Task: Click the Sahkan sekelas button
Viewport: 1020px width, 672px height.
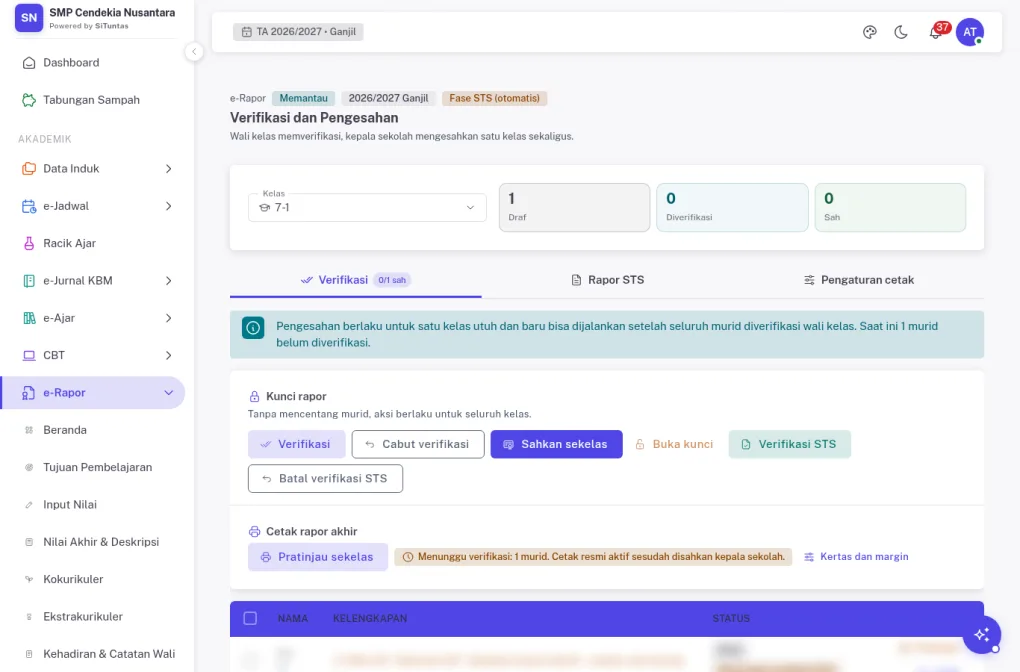Action: 556,444
